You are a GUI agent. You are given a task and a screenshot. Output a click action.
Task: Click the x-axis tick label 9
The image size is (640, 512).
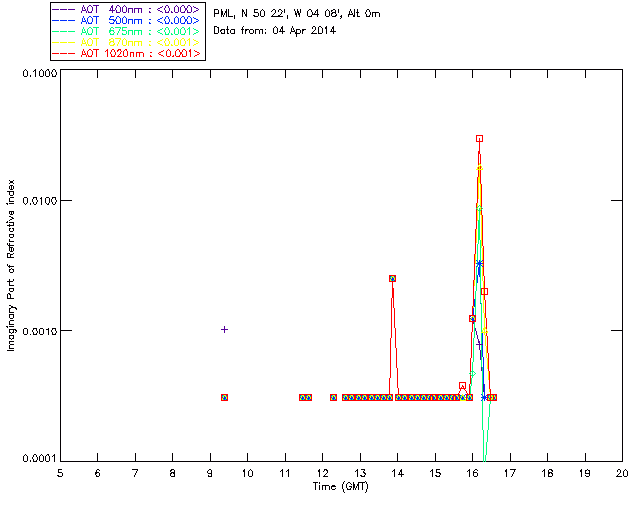click(x=210, y=473)
